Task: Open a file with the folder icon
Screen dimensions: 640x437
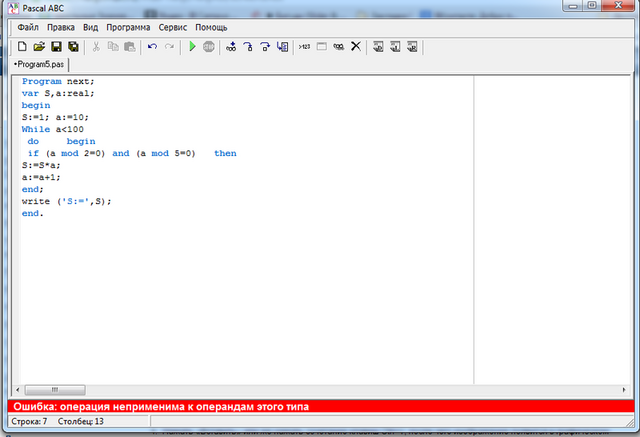Action: coord(39,47)
